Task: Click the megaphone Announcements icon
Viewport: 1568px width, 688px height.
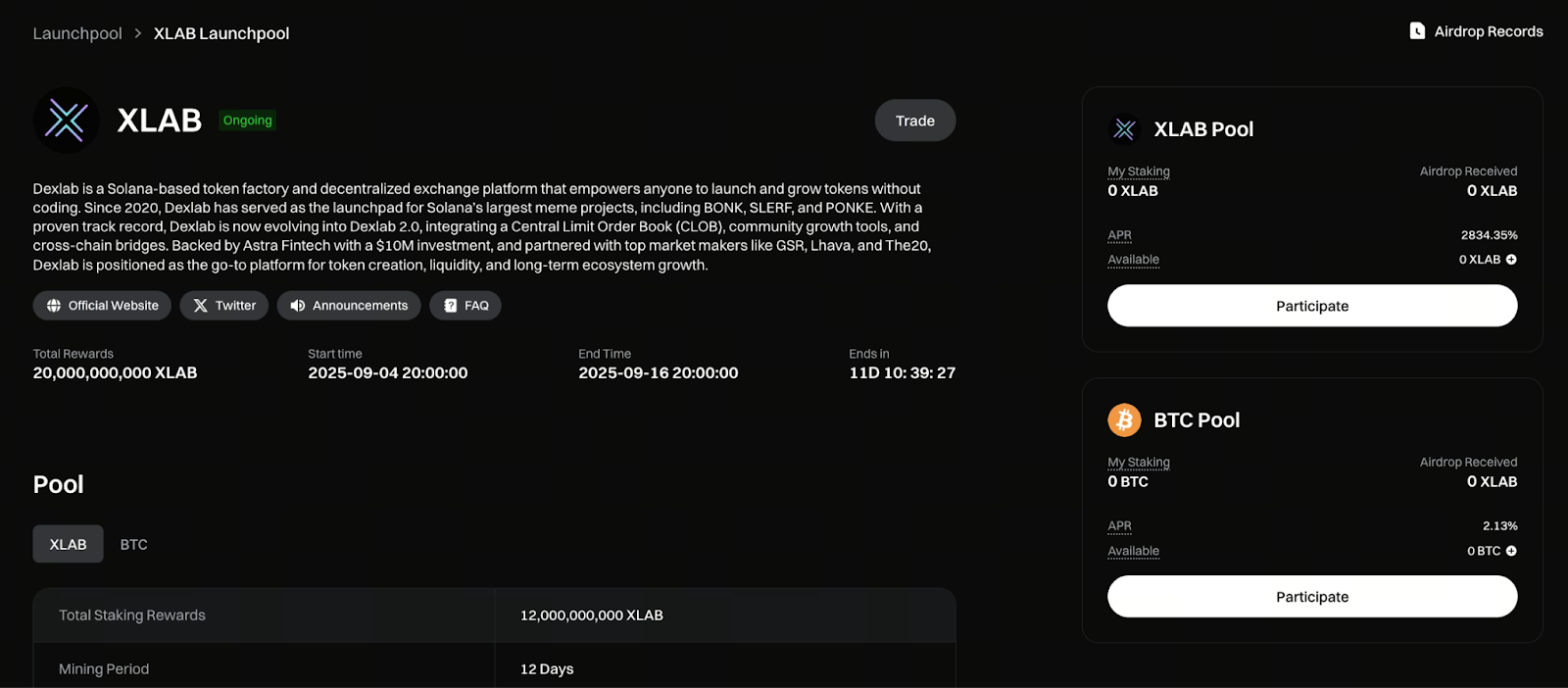Action: [x=298, y=306]
